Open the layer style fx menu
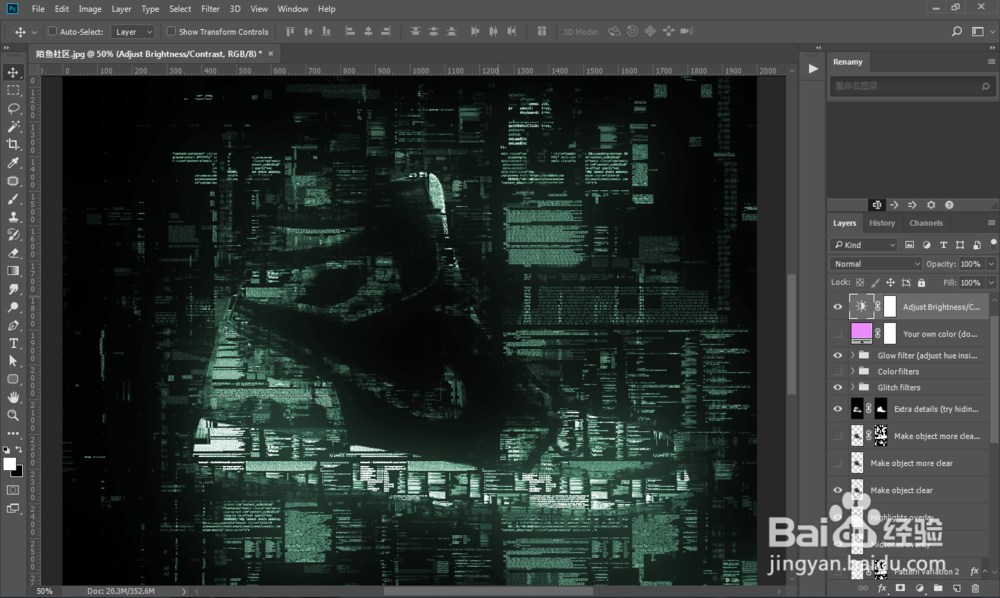 click(x=882, y=588)
